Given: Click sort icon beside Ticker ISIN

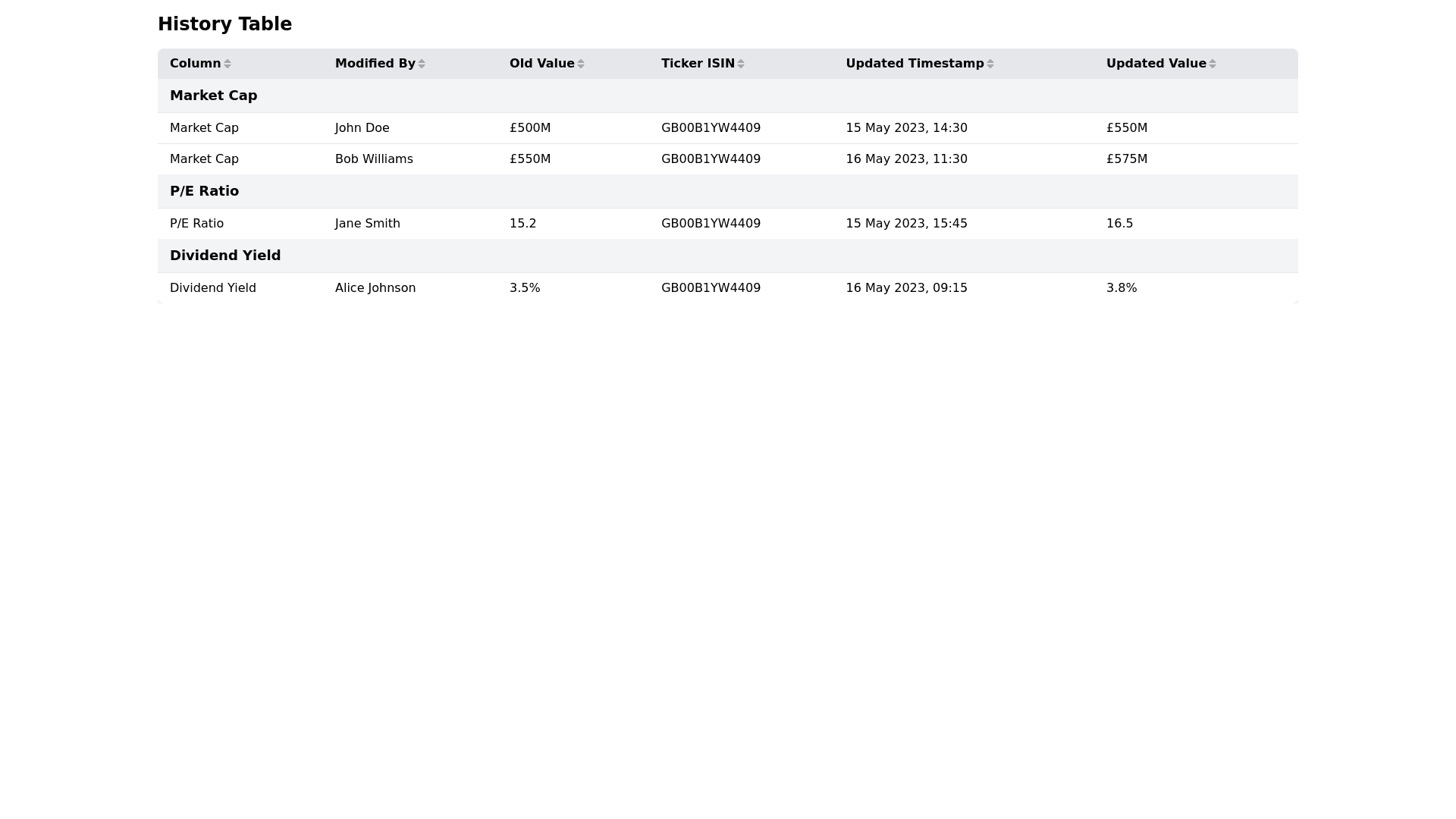Looking at the screenshot, I should pyautogui.click(x=741, y=64).
